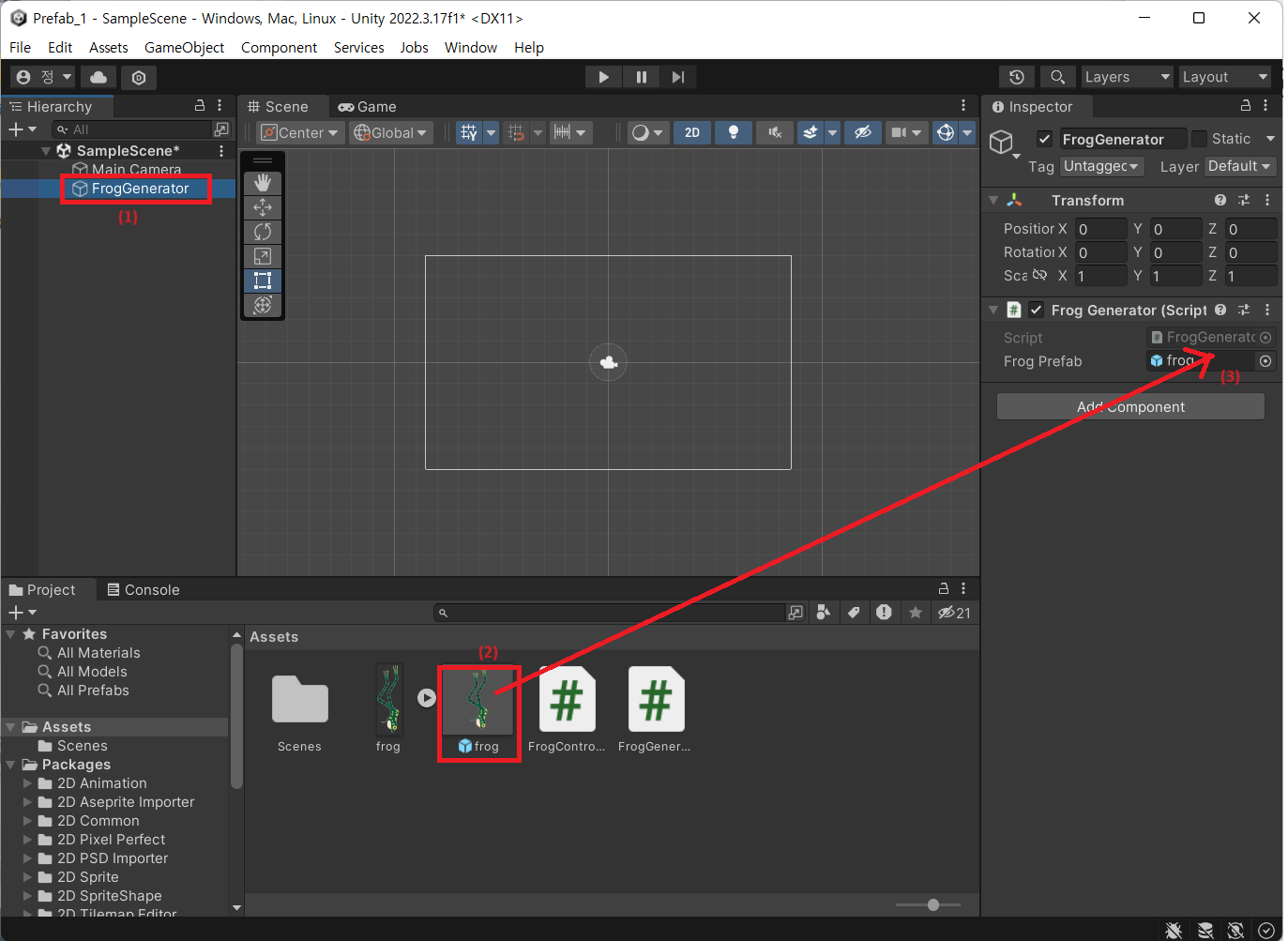
Task: Open Draw mode shading dropdown
Action: 646,132
